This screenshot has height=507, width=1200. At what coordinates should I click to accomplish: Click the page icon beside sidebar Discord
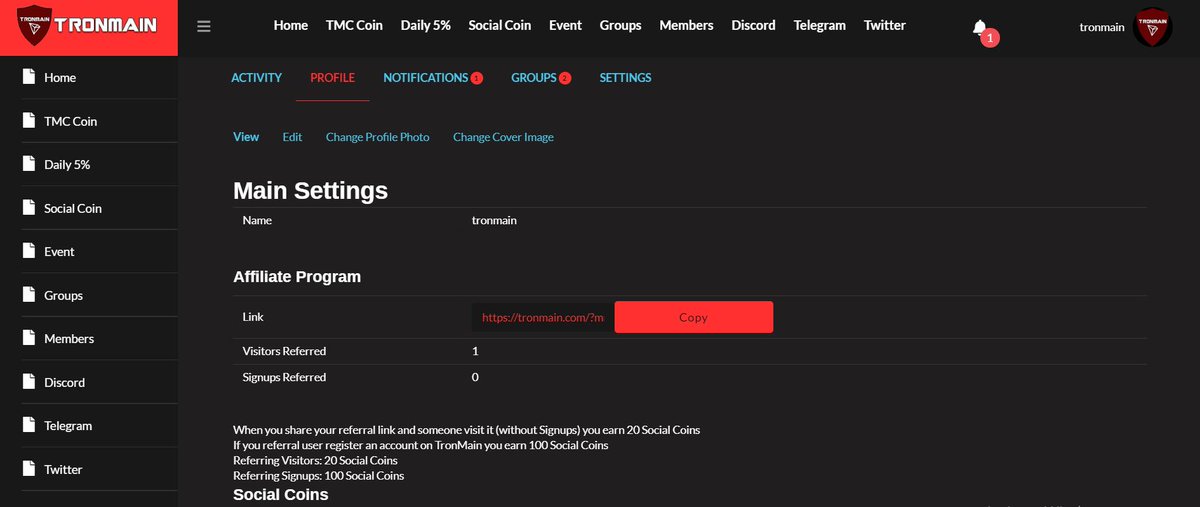(29, 382)
